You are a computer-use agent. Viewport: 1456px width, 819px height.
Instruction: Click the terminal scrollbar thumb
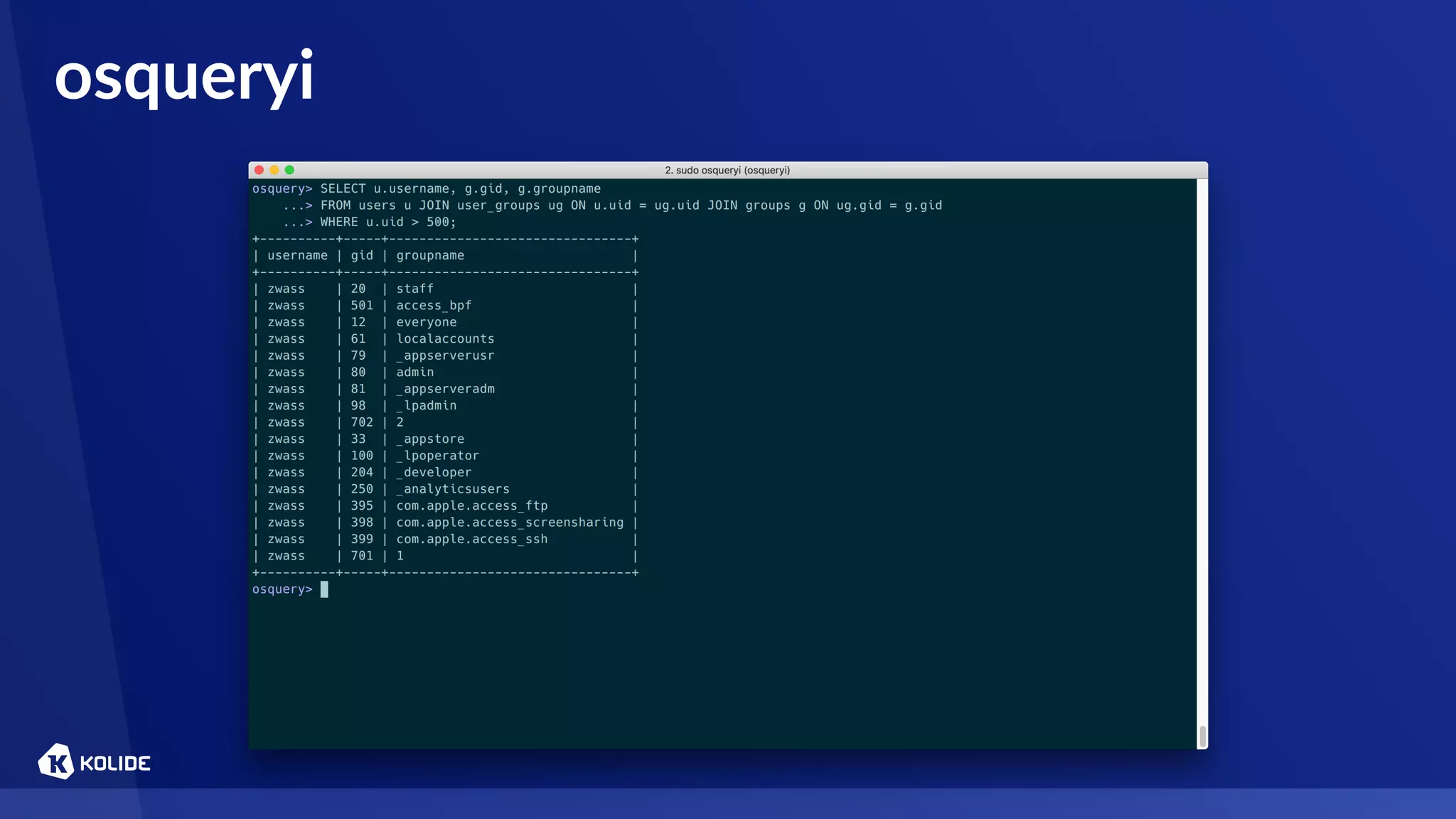1202,737
